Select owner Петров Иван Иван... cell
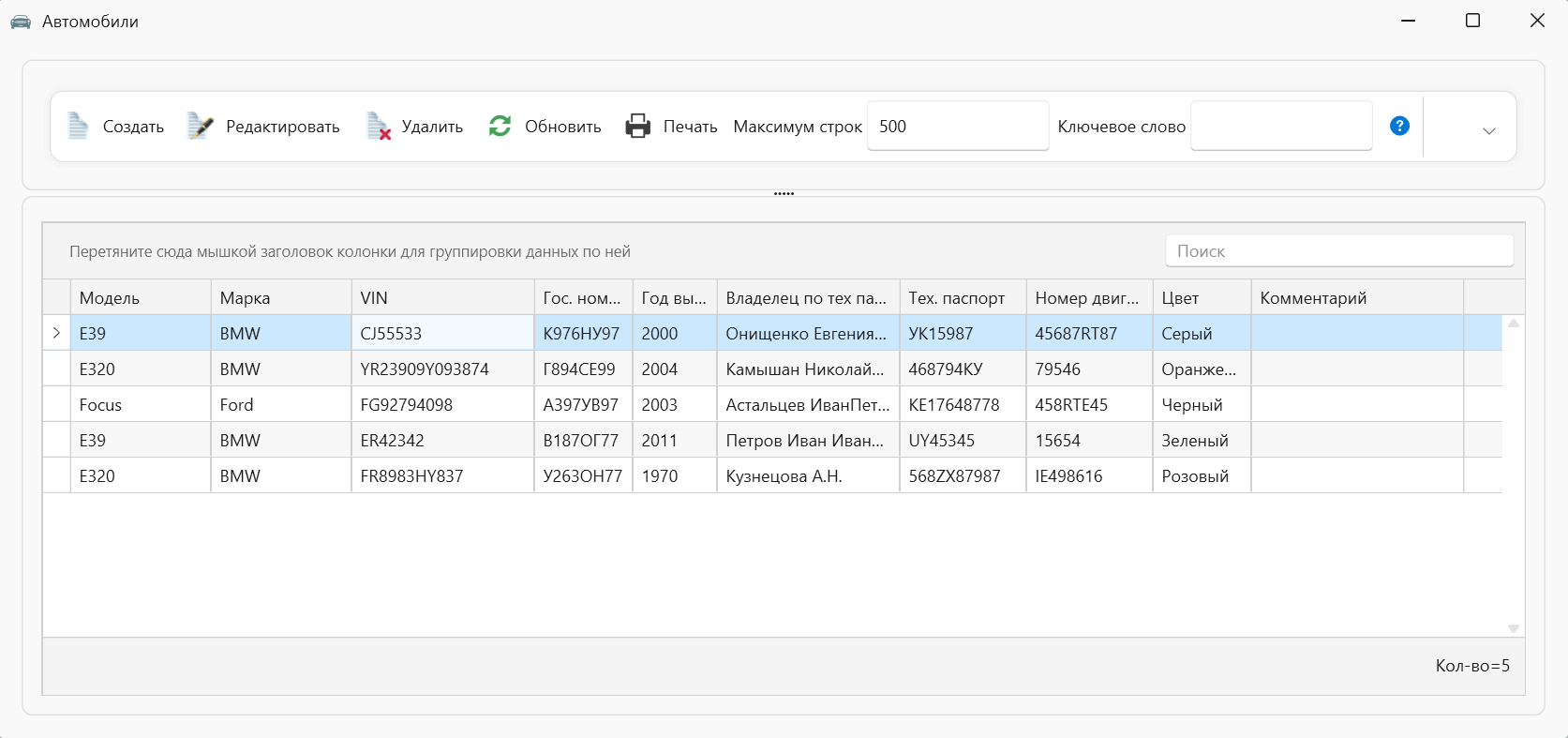Image resolution: width=1568 pixels, height=738 pixels. pyautogui.click(x=809, y=440)
